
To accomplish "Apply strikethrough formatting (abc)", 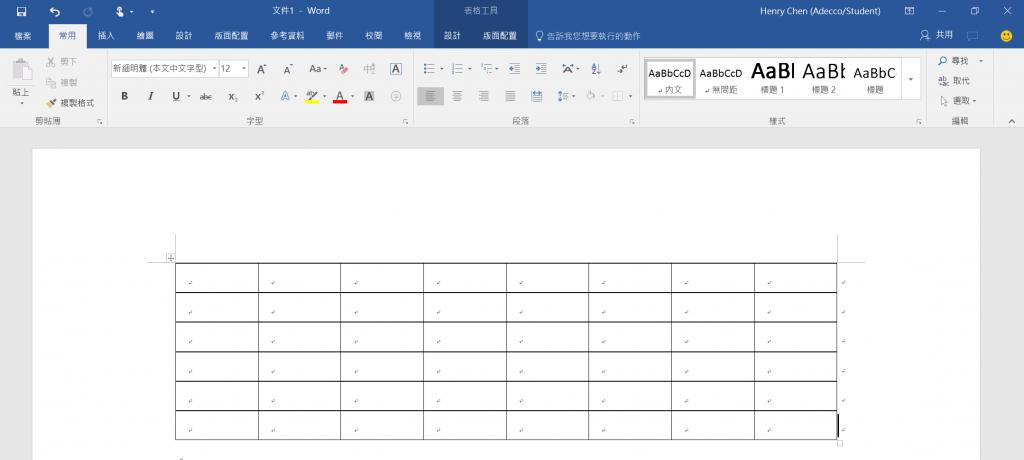I will coord(206,96).
